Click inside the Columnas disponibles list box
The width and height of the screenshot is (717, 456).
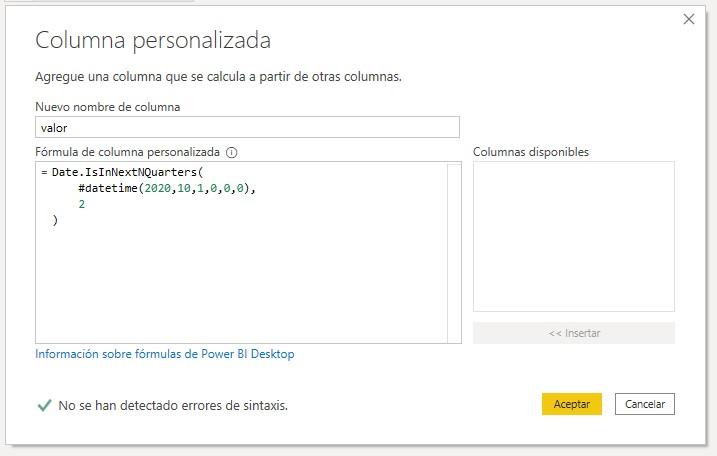tap(573, 236)
